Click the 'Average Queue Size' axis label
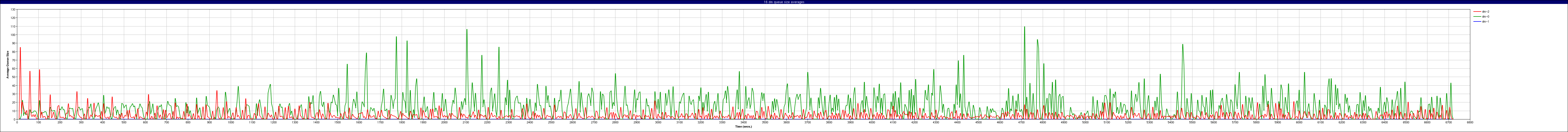This screenshot has width=1568, height=132. [x=8, y=65]
